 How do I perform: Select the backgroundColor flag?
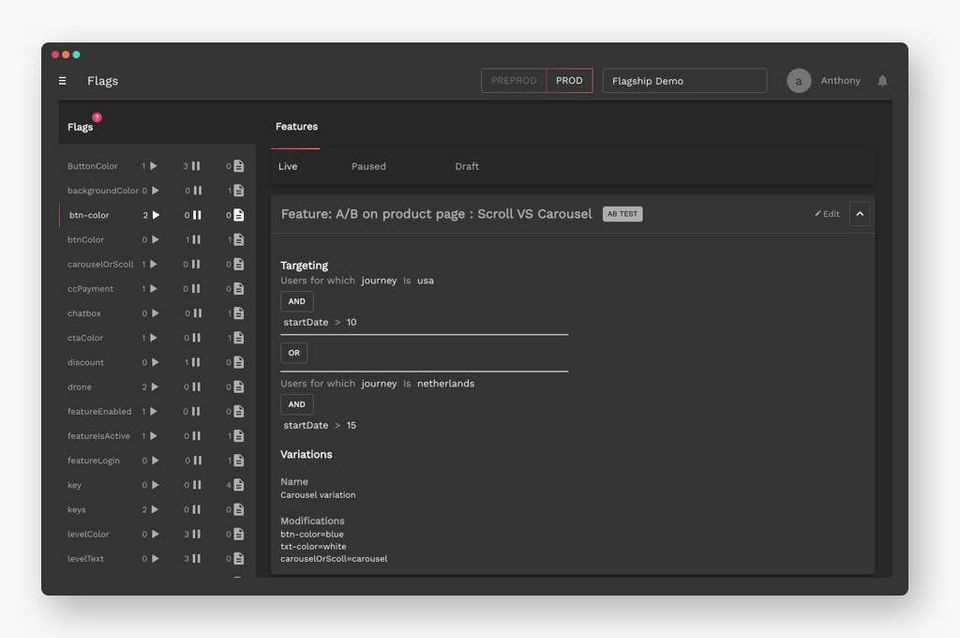pos(103,190)
